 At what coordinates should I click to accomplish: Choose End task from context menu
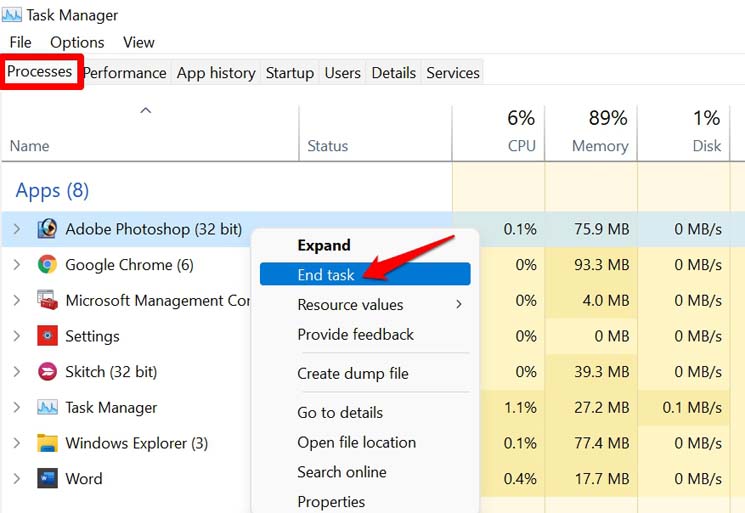(326, 274)
